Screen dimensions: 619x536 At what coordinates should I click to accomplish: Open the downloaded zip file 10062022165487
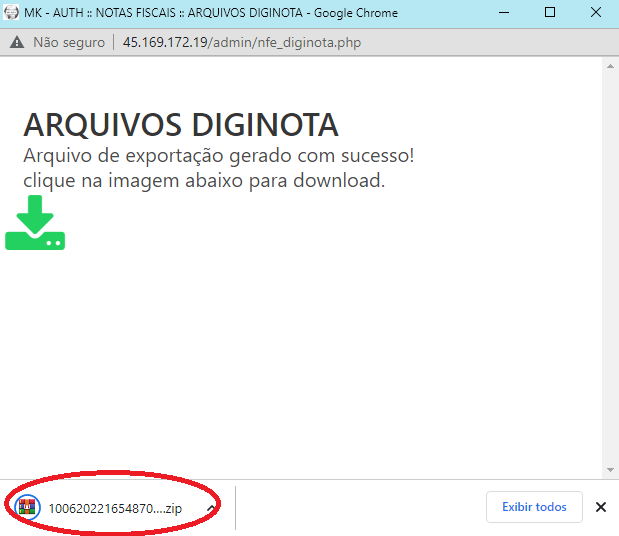click(115, 508)
